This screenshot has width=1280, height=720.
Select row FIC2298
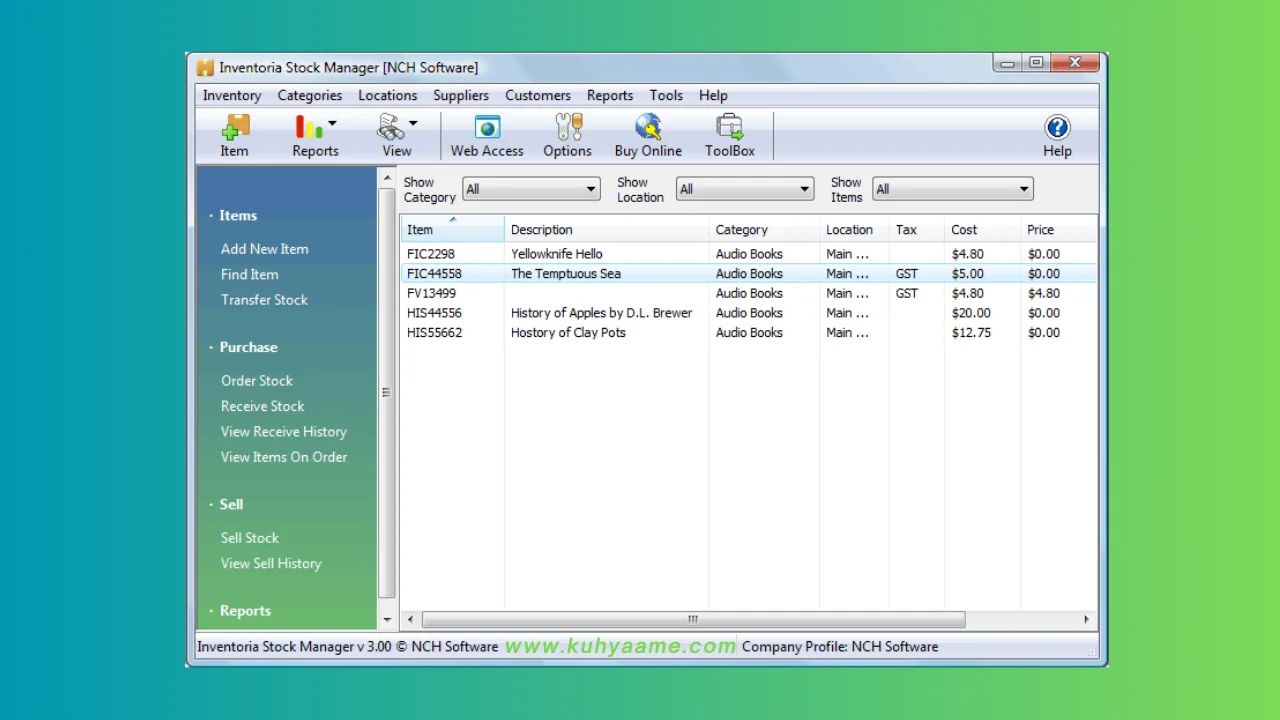pyautogui.click(x=749, y=254)
